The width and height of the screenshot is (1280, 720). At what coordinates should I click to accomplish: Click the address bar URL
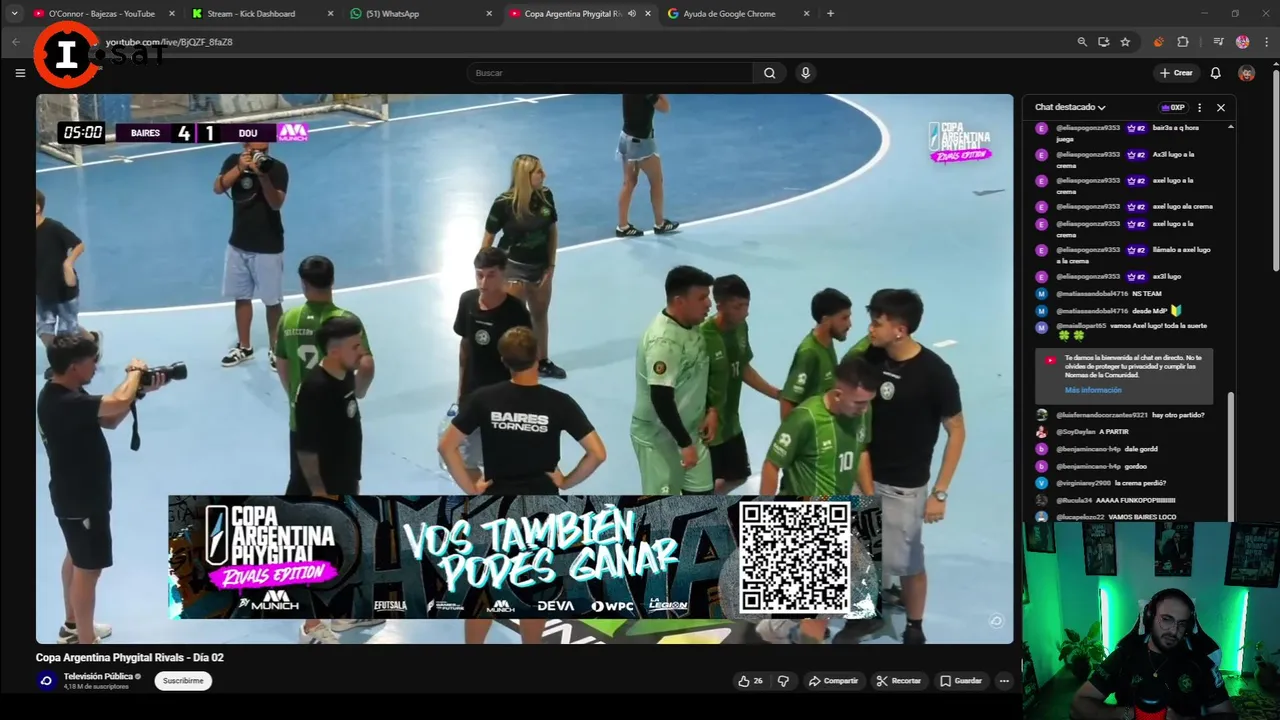pos(169,42)
